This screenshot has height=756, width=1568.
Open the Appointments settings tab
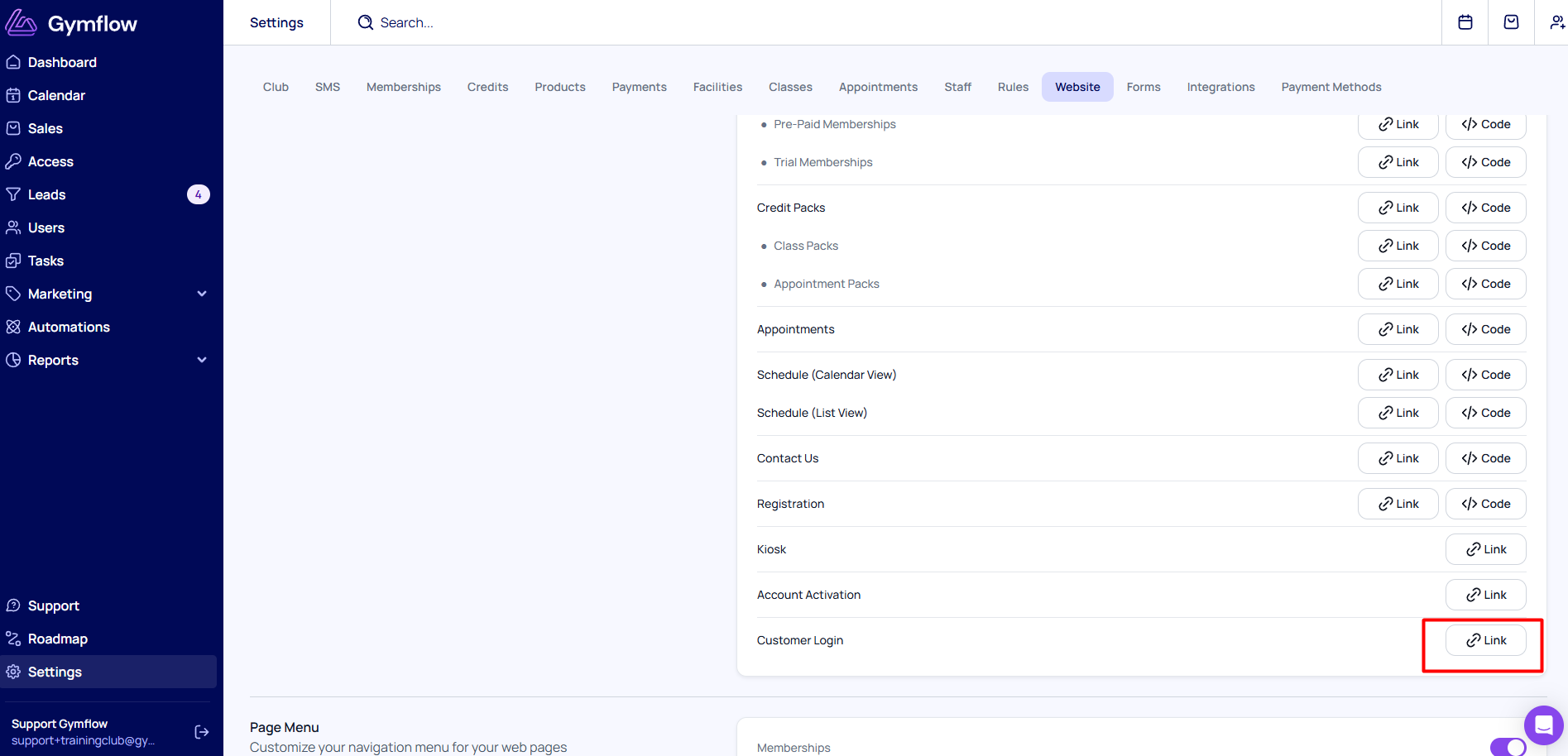coord(878,87)
